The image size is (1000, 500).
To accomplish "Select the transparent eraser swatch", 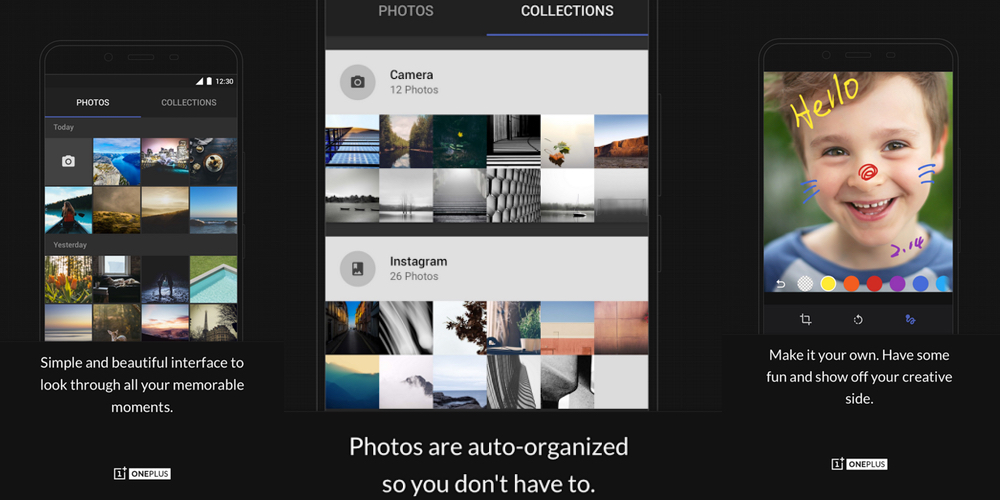I will pos(804,284).
